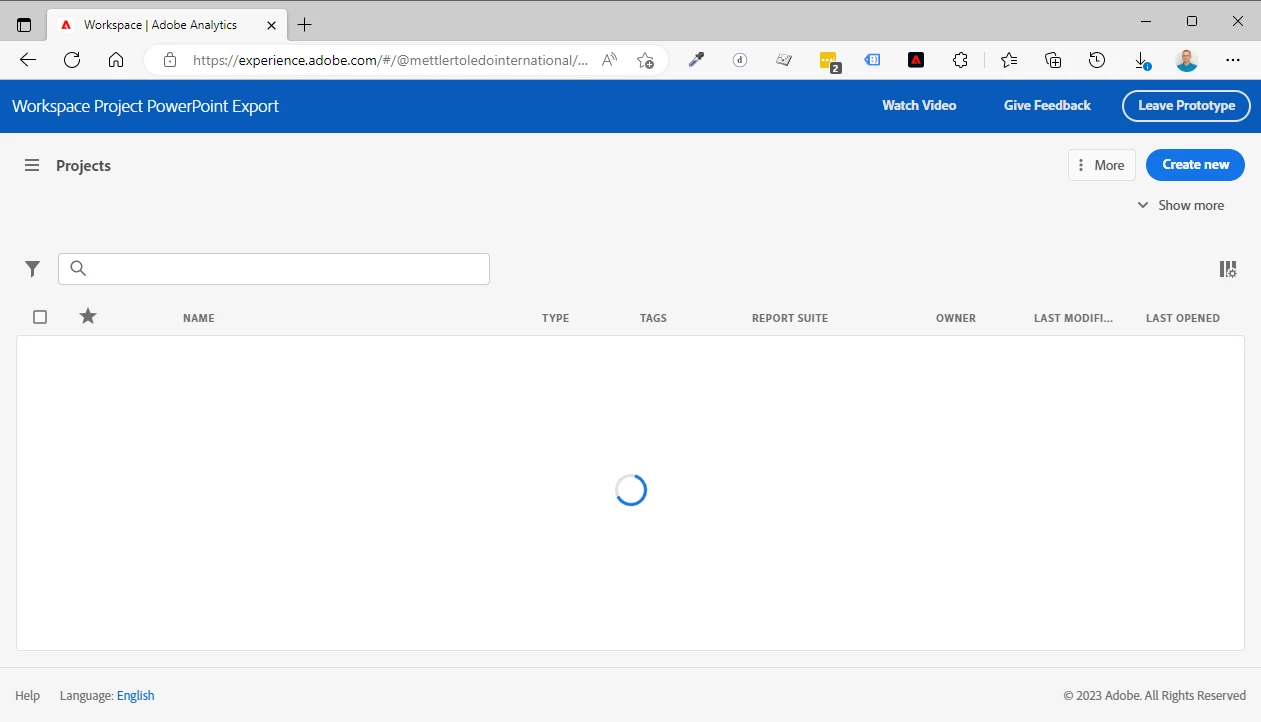Open the hamburger navigation menu beside Projects

(32, 165)
